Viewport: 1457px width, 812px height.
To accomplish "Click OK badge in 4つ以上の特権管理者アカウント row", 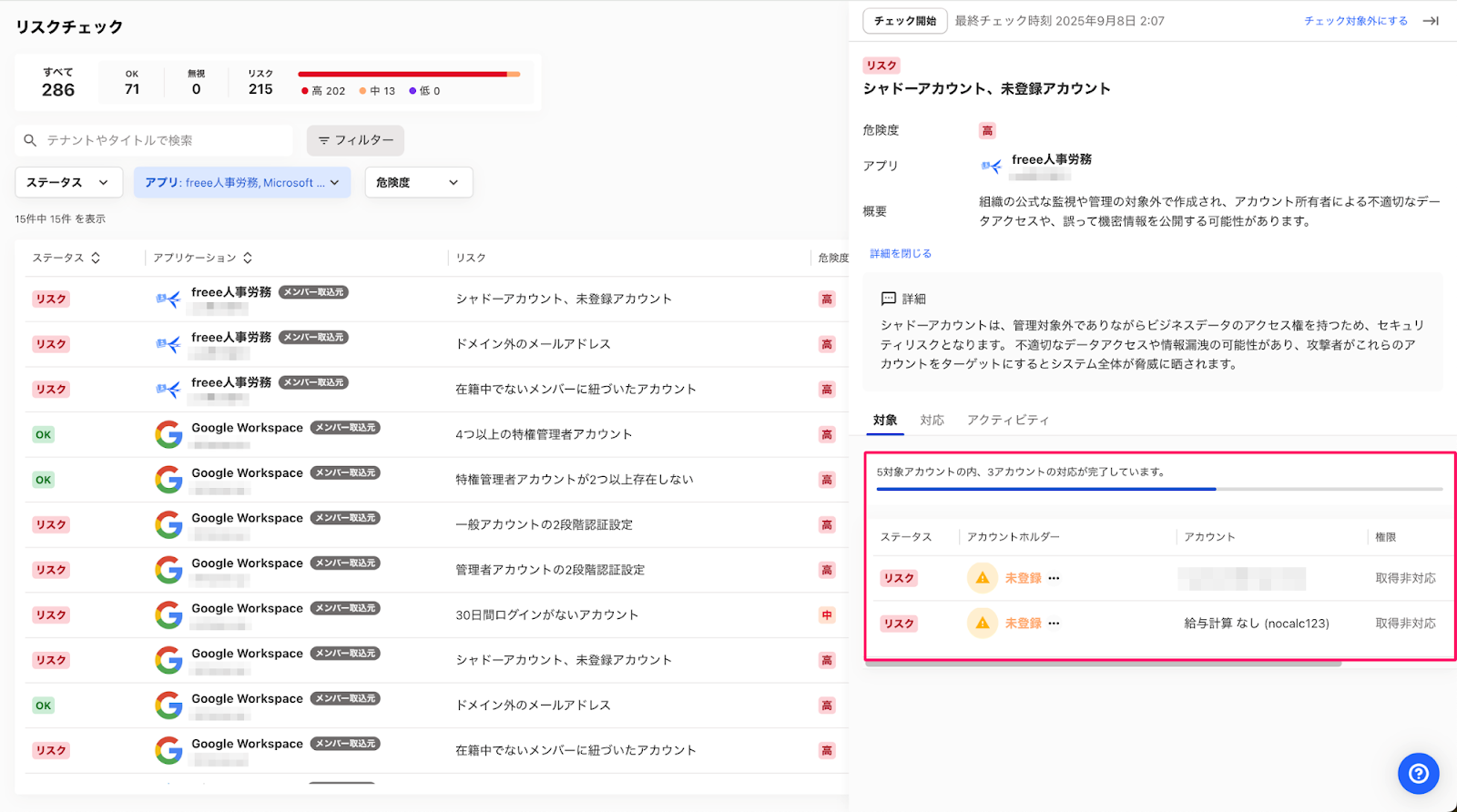I will click(44, 434).
